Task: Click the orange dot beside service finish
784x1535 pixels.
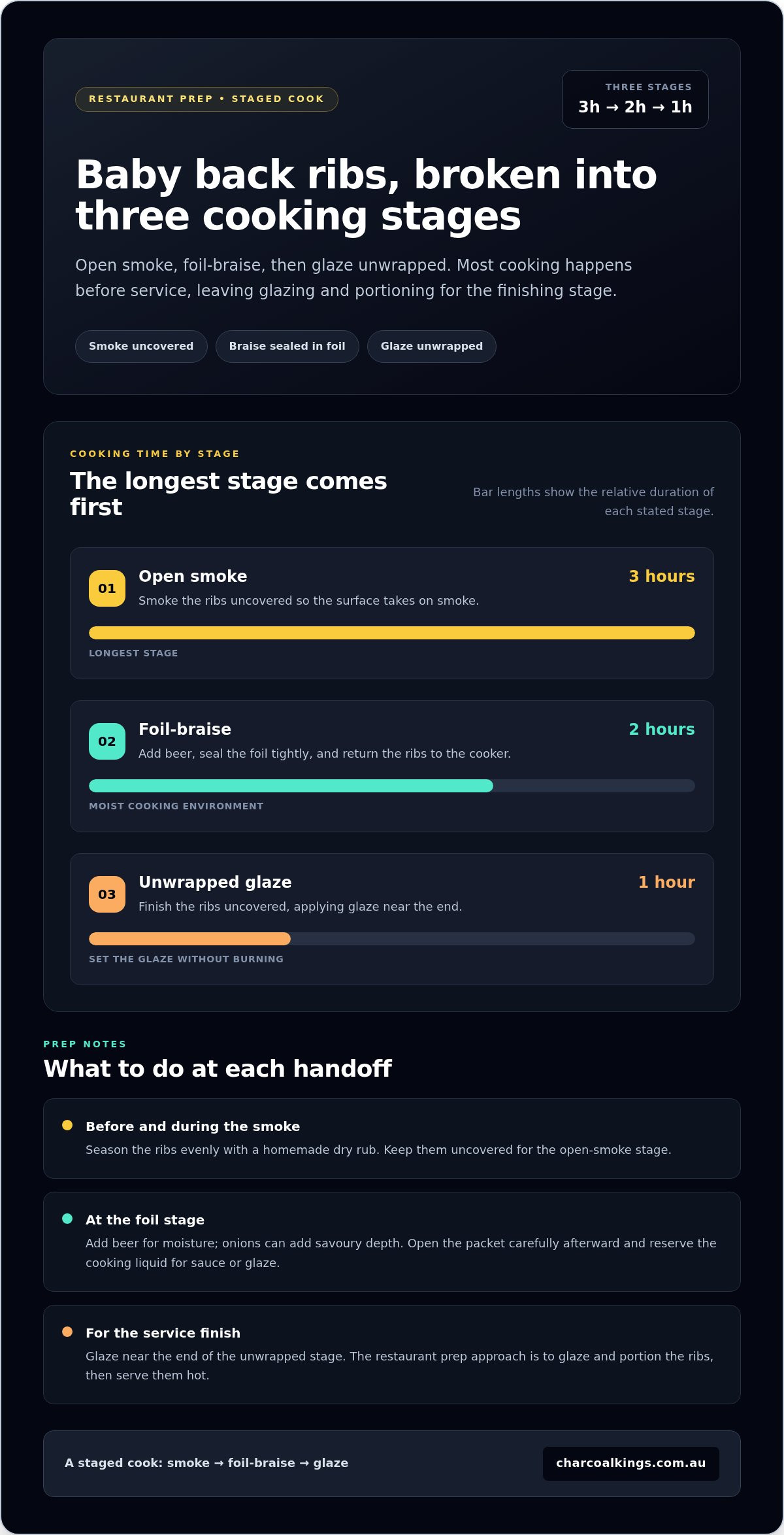Action: click(67, 1332)
